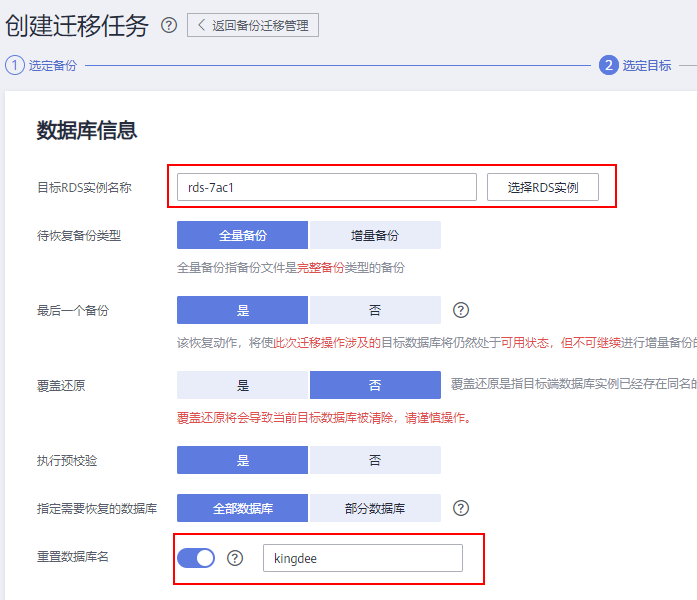This screenshot has height=600, width=697.
Task: Toggle the 重置数据库名 switch
Action: tap(196, 558)
